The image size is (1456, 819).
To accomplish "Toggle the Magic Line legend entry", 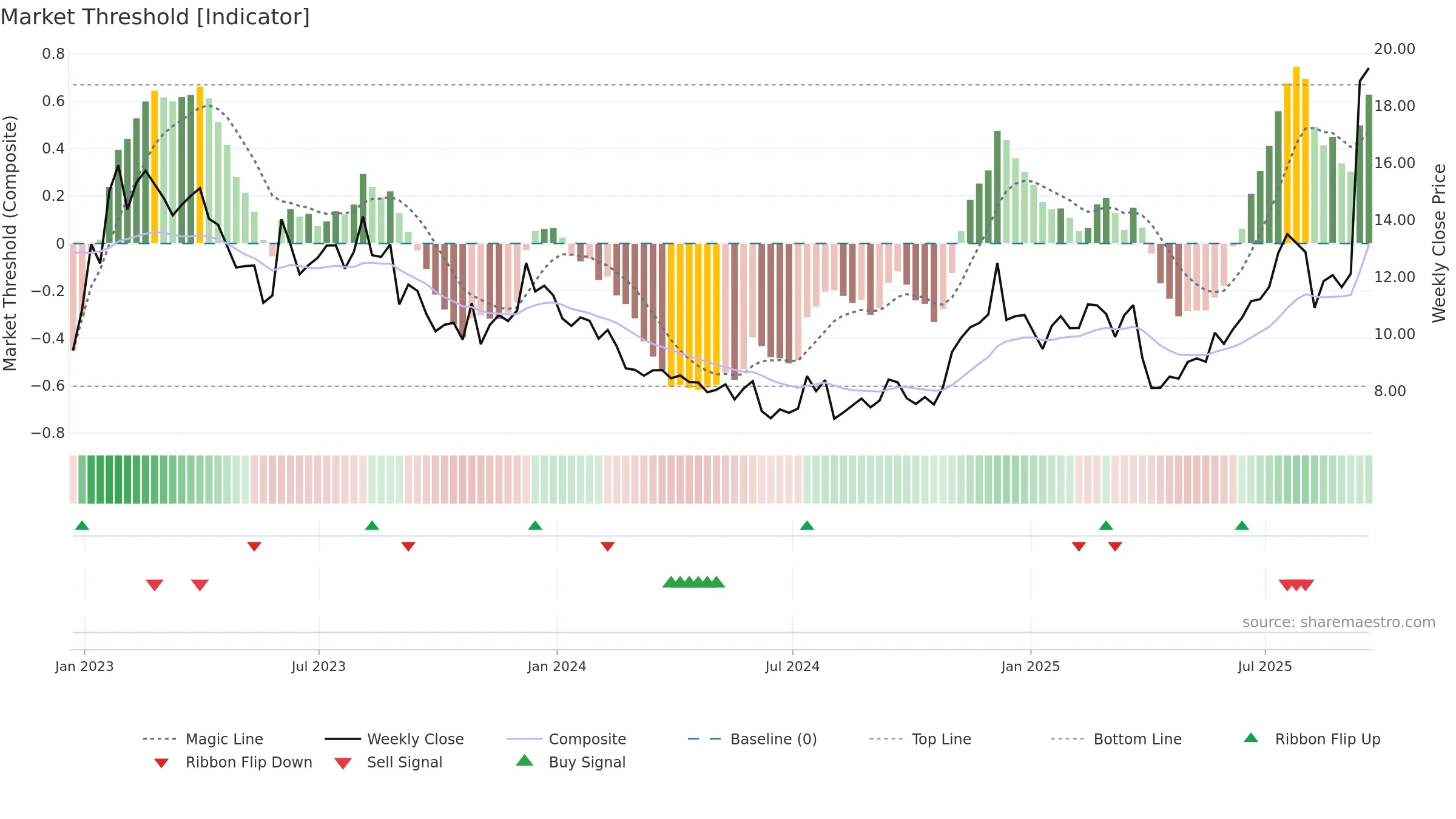I will [203, 739].
